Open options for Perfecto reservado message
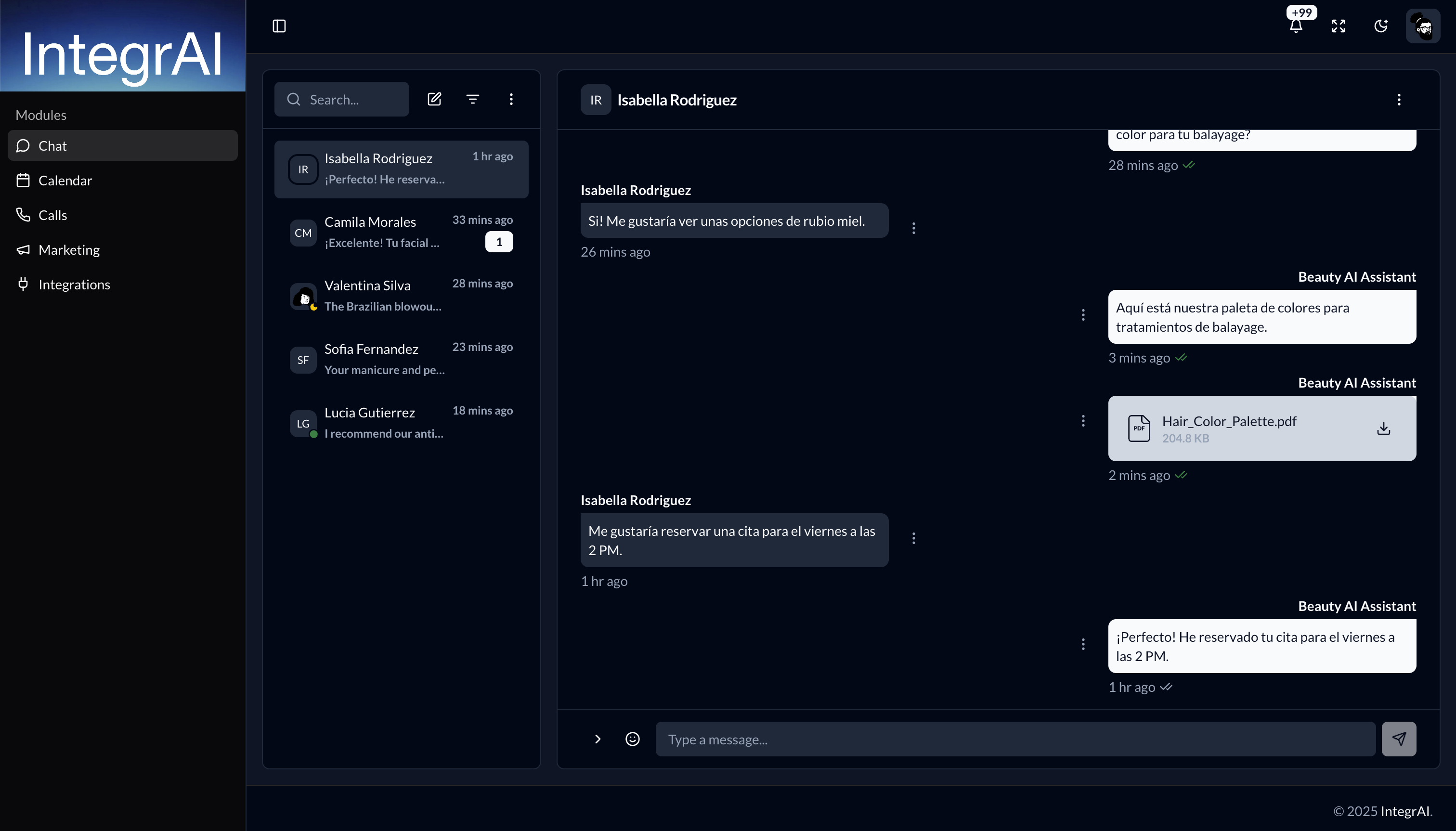 tap(1083, 644)
